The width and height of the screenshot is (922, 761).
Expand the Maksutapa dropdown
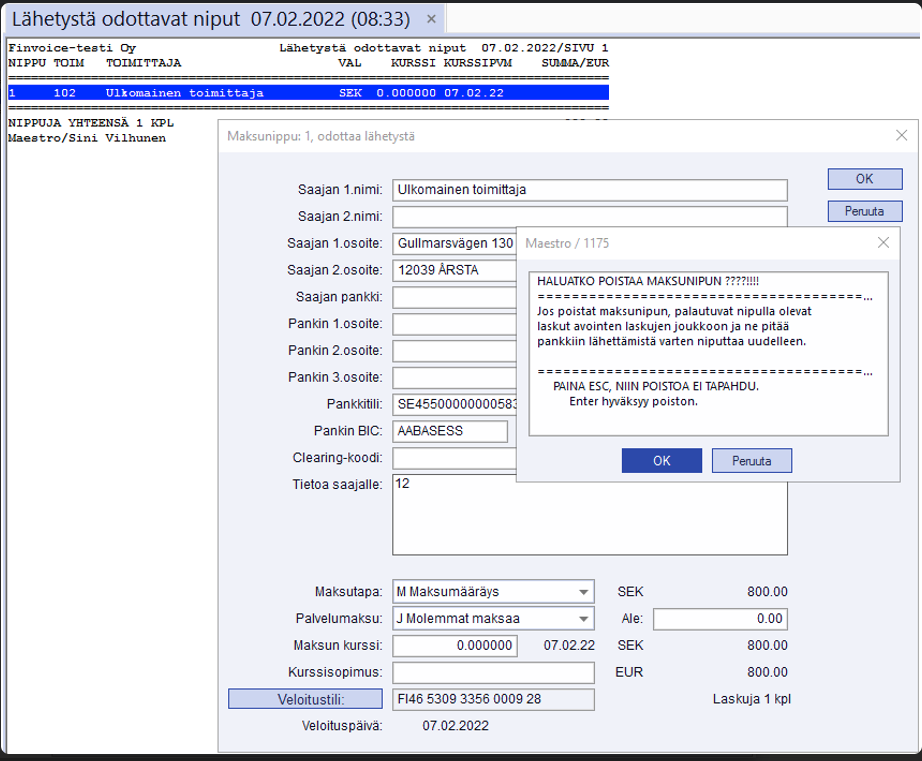pyautogui.click(x=582, y=592)
